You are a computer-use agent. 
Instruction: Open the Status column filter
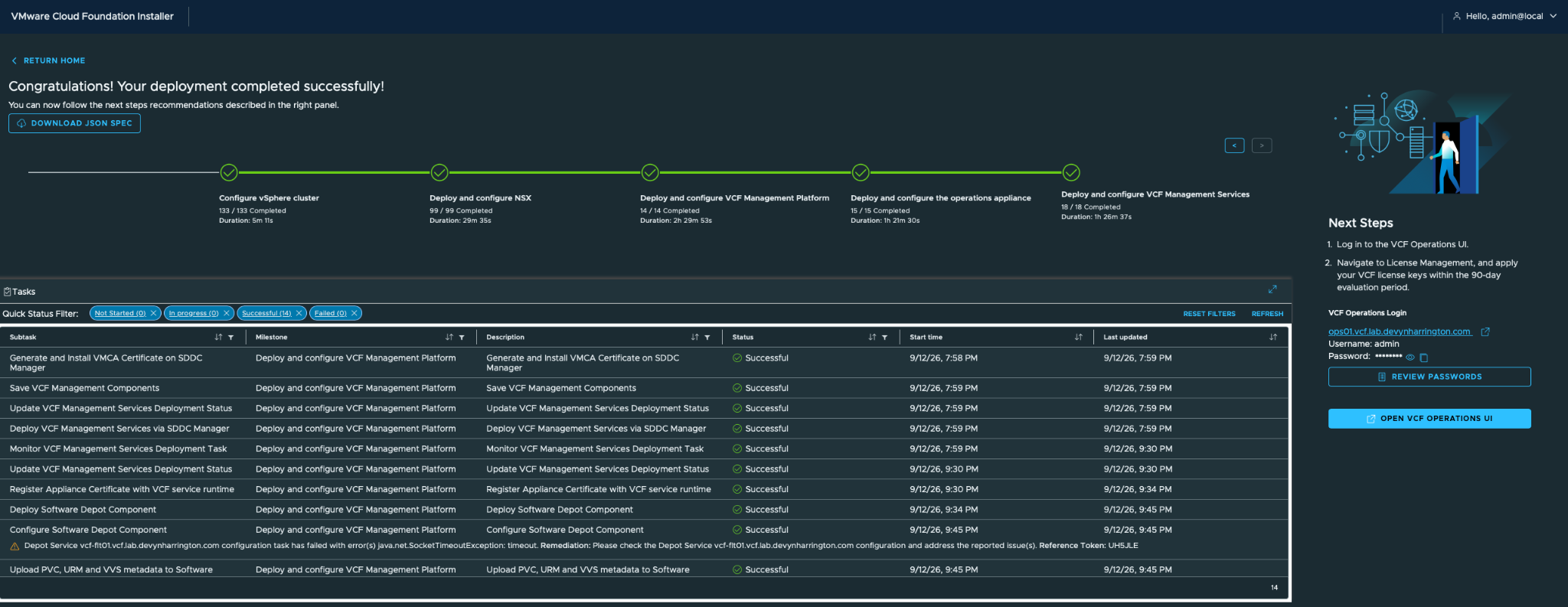(885, 338)
